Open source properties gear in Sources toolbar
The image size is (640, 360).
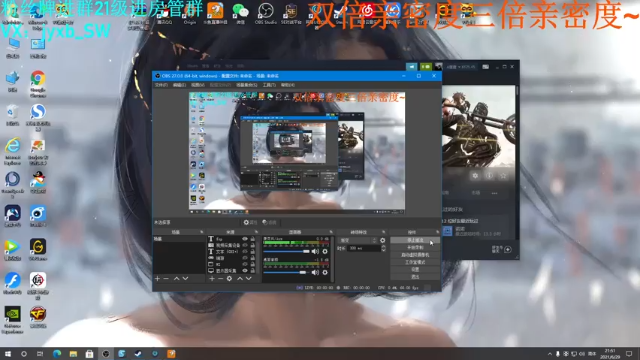point(229,278)
